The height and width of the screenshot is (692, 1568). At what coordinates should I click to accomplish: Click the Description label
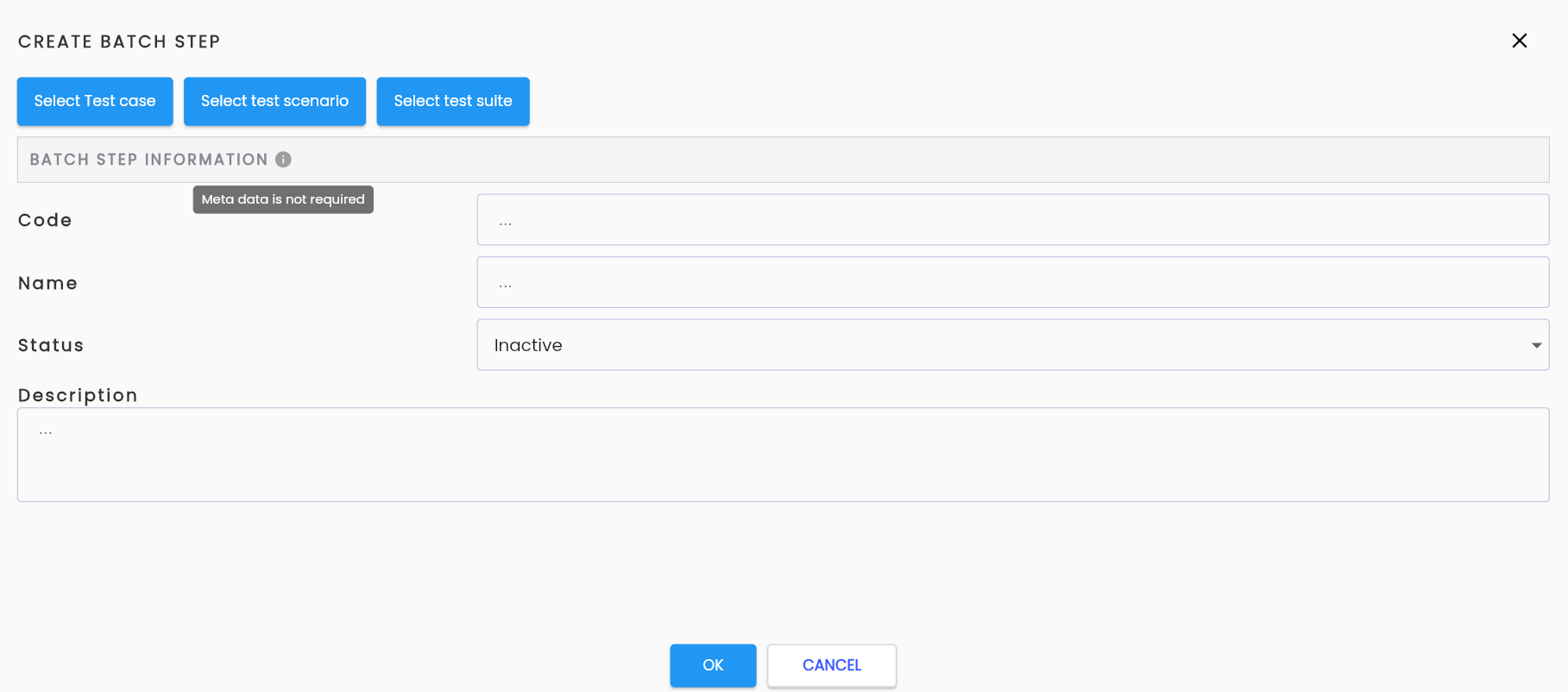pos(78,395)
